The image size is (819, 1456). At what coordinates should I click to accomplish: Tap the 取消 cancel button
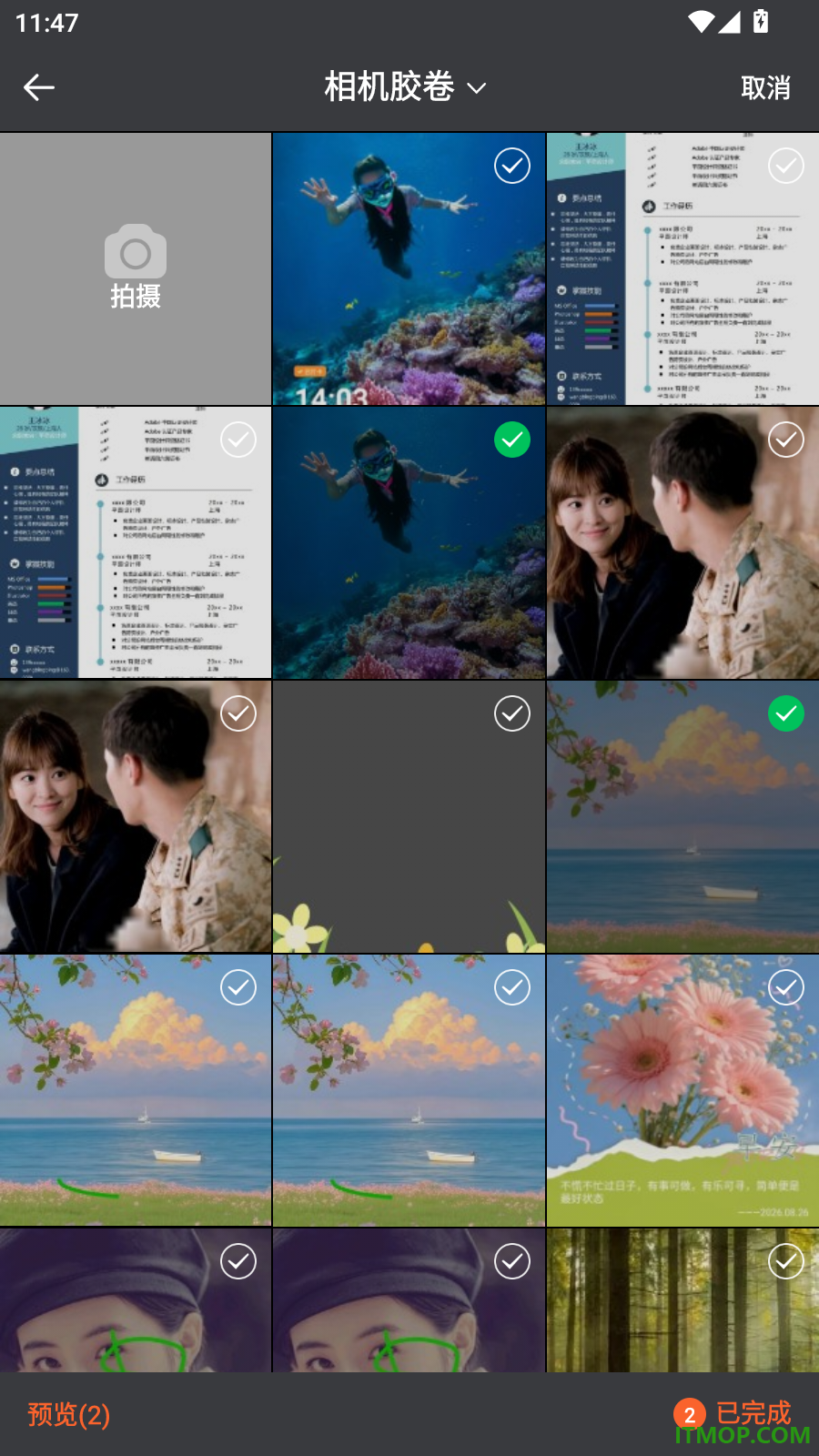765,87
